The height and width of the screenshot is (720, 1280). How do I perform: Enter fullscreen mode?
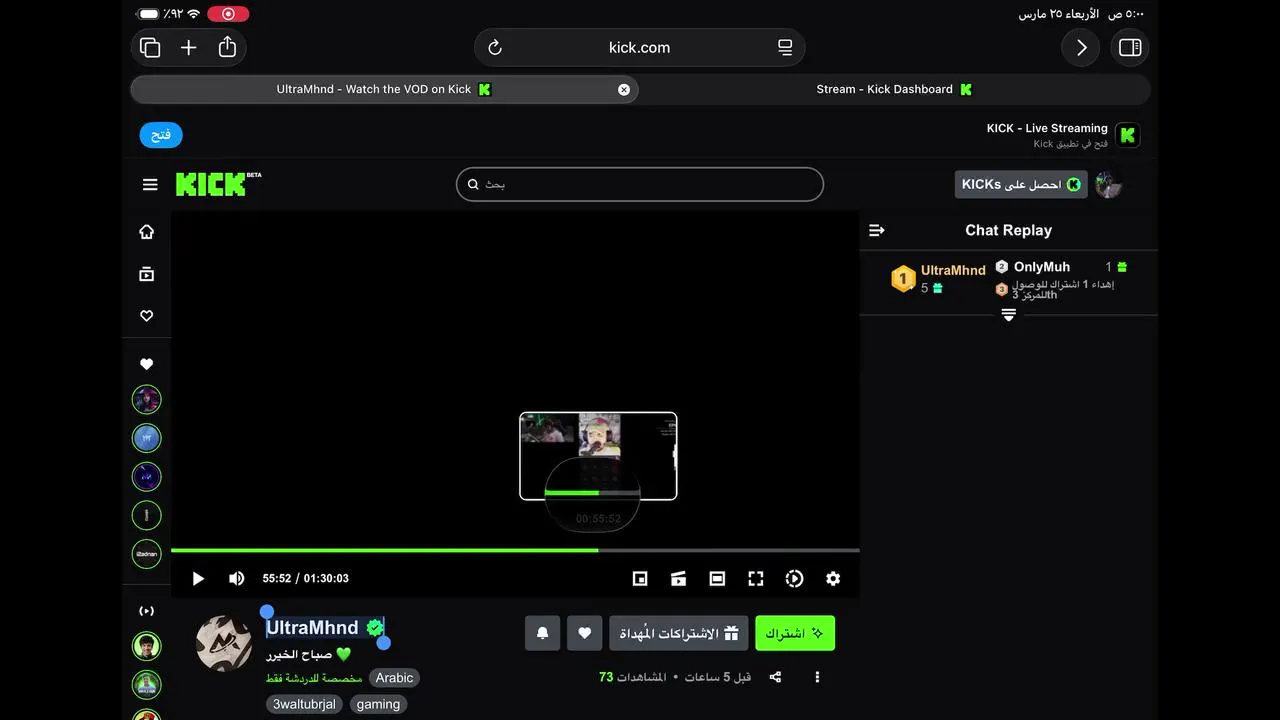point(756,578)
